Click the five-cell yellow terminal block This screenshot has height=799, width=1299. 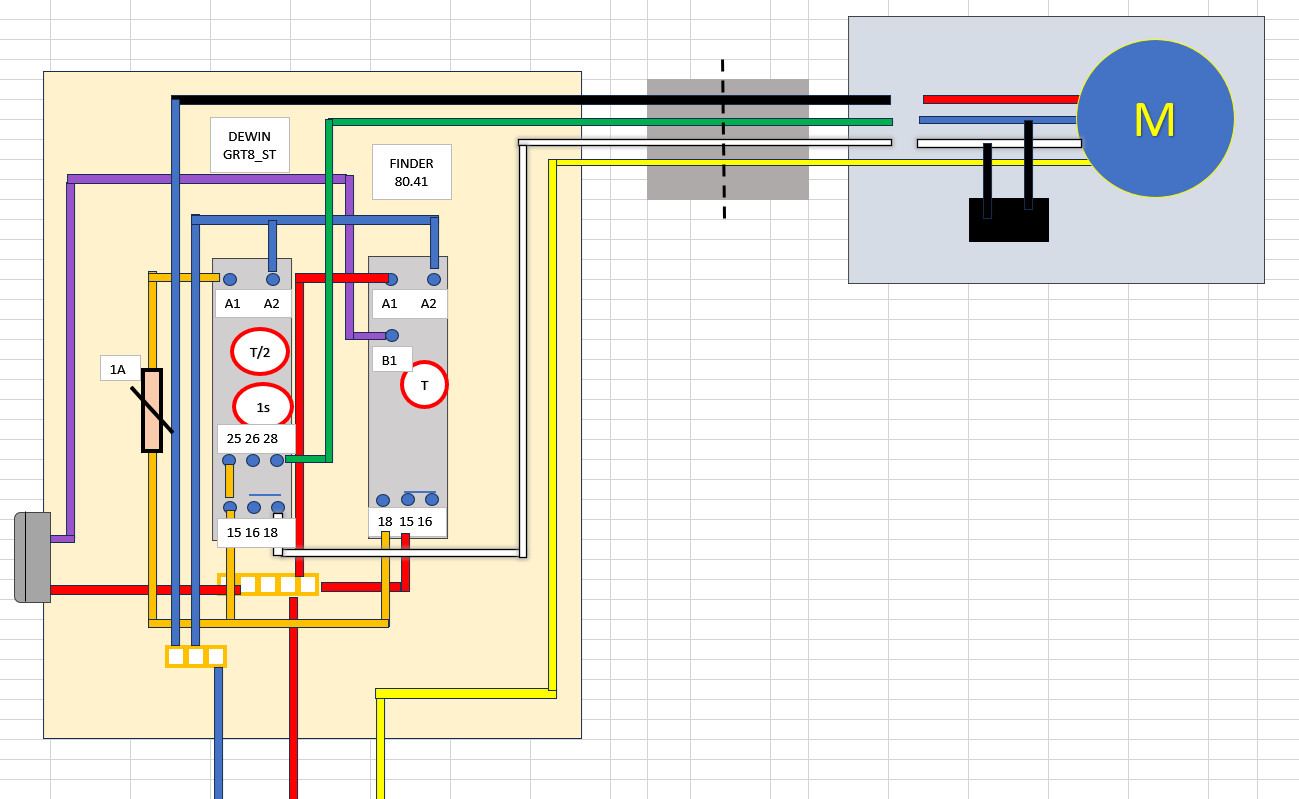[x=268, y=584]
